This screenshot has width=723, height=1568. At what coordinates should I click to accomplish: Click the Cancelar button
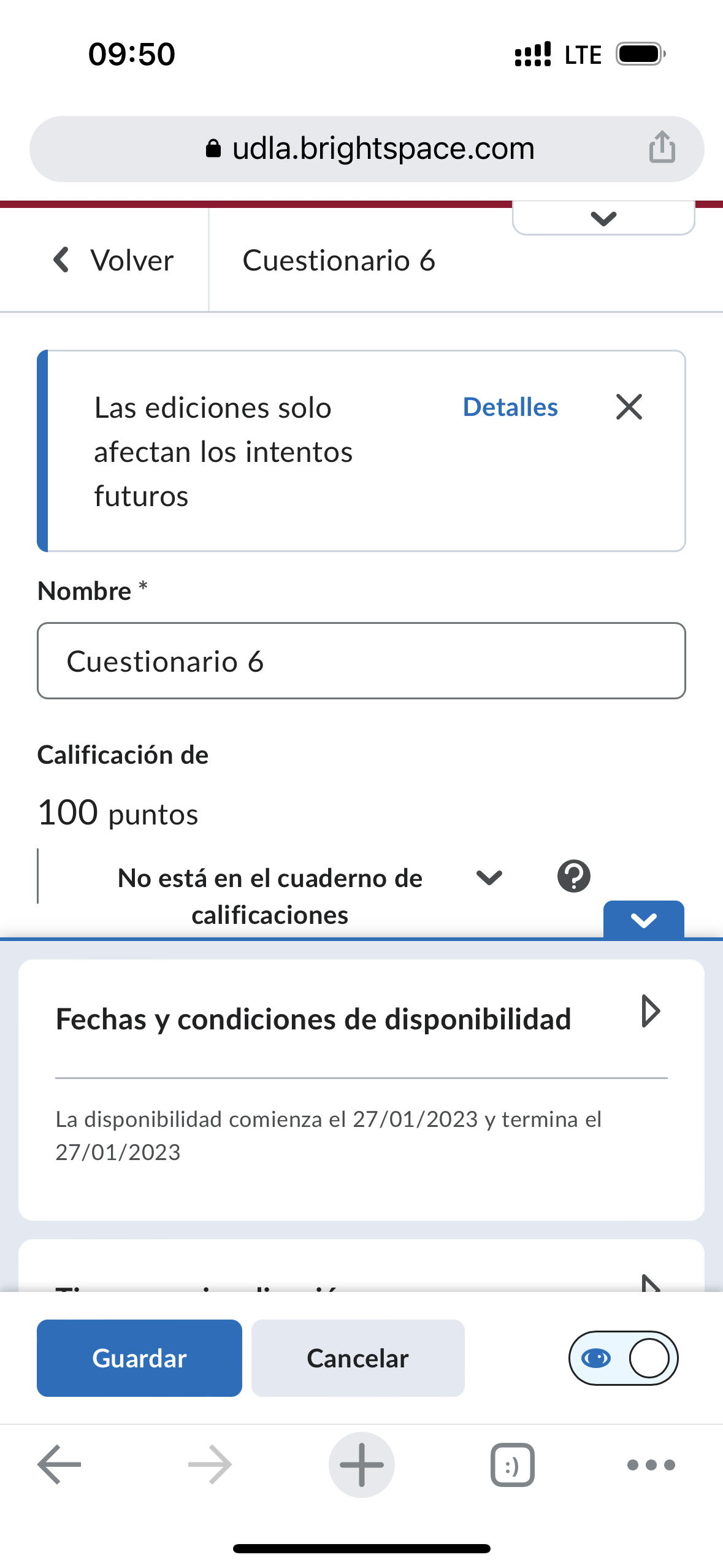coord(358,1358)
